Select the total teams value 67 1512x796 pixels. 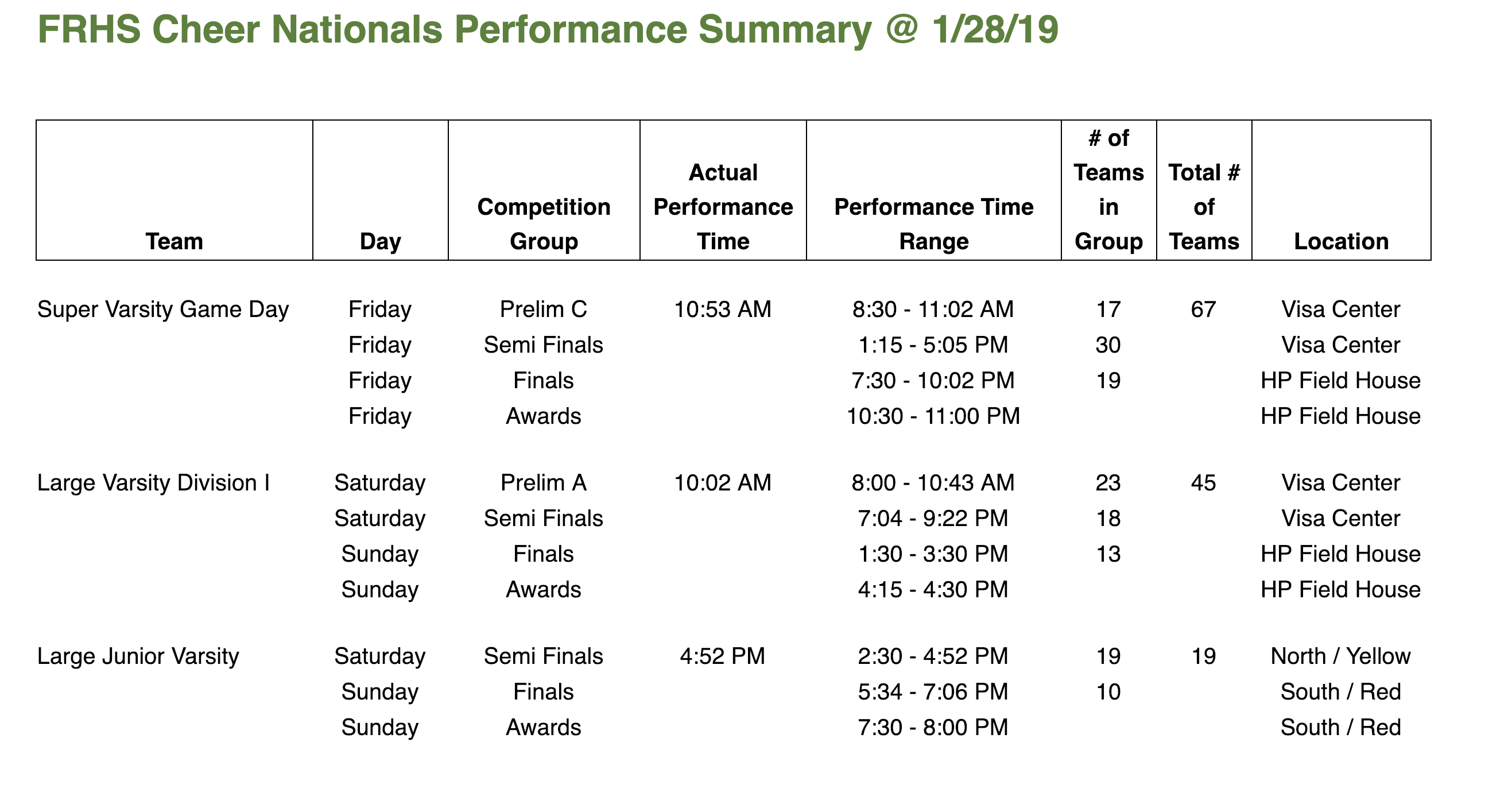point(1203,310)
